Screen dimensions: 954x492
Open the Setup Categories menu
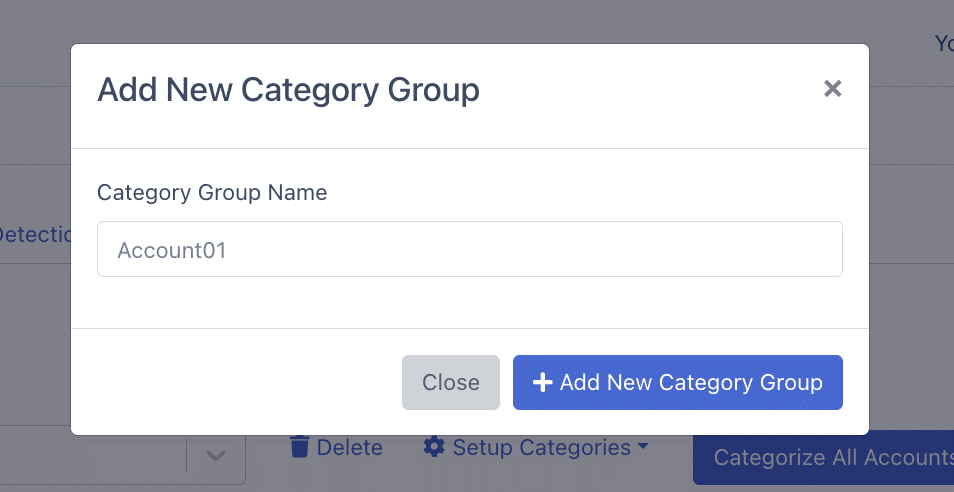(x=536, y=447)
